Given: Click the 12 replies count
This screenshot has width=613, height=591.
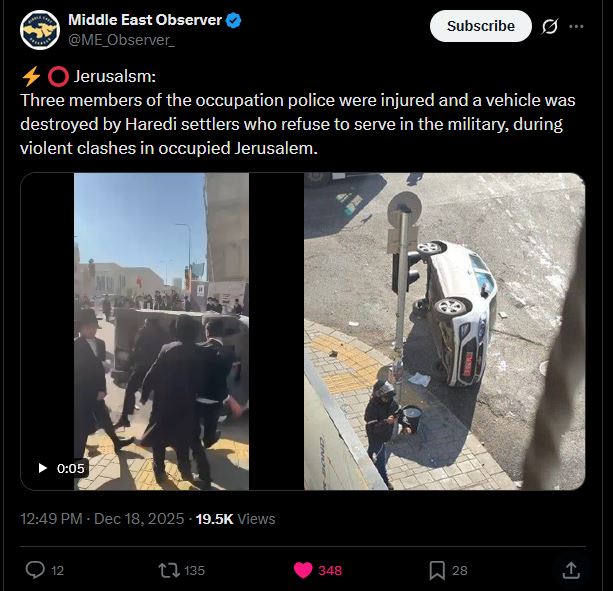Looking at the screenshot, I should 57,570.
